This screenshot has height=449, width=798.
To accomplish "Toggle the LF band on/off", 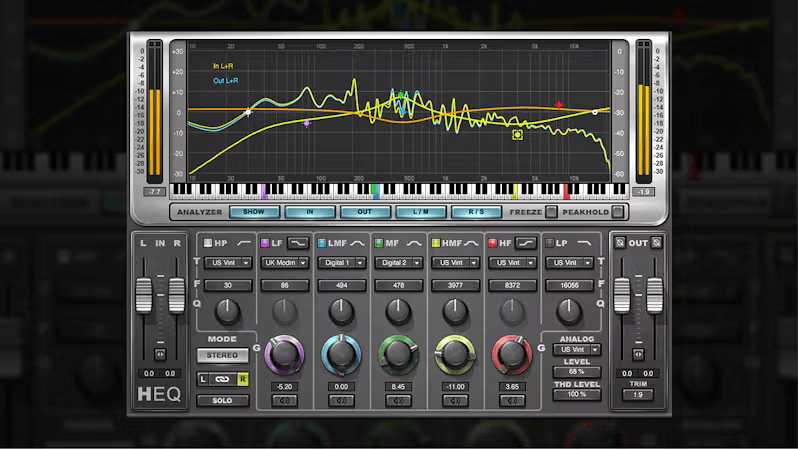I will click(265, 243).
